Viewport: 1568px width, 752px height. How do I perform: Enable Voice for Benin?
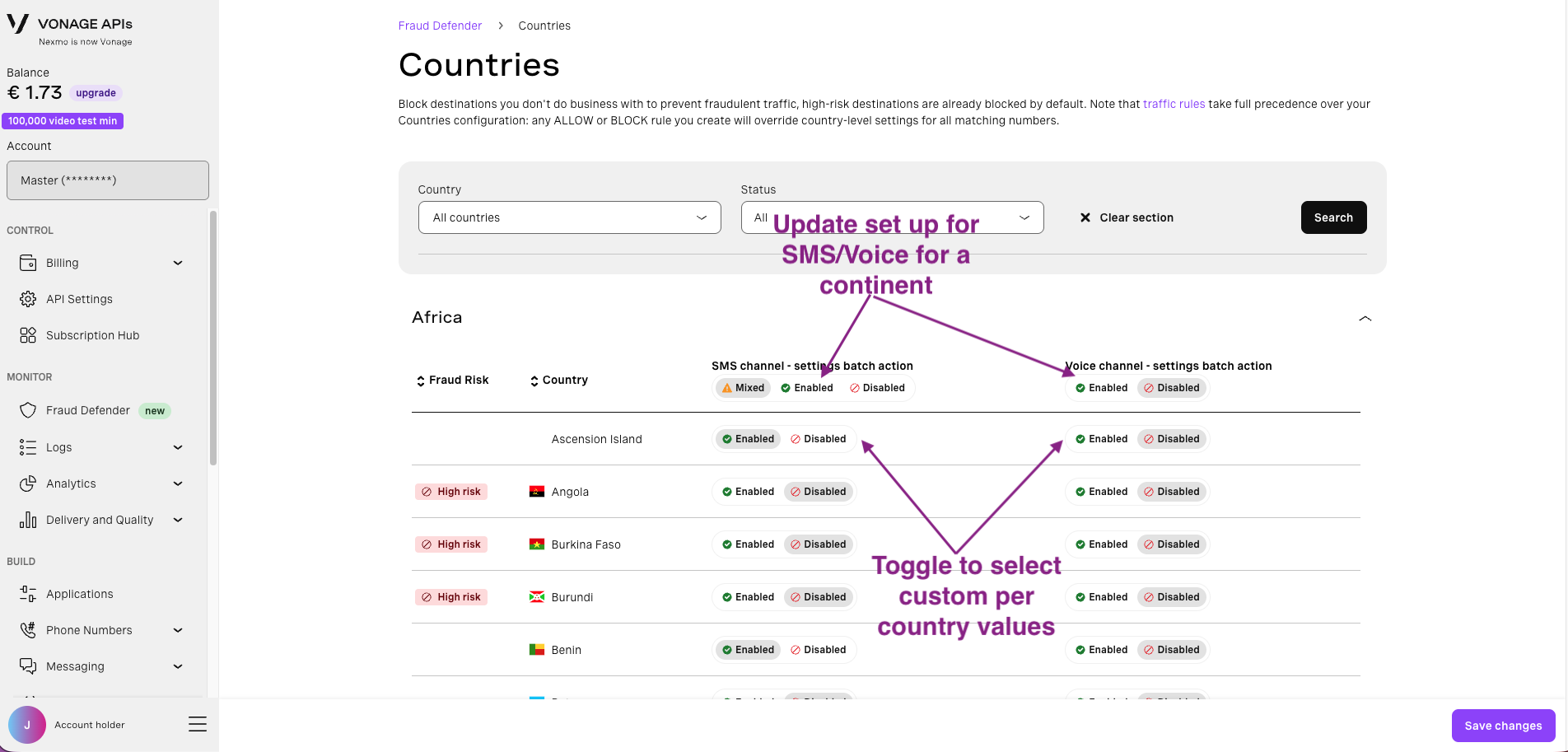click(1101, 650)
